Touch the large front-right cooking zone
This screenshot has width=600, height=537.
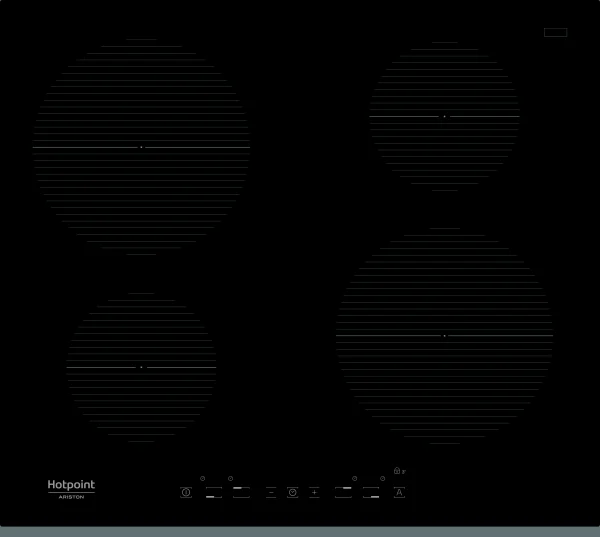click(444, 336)
